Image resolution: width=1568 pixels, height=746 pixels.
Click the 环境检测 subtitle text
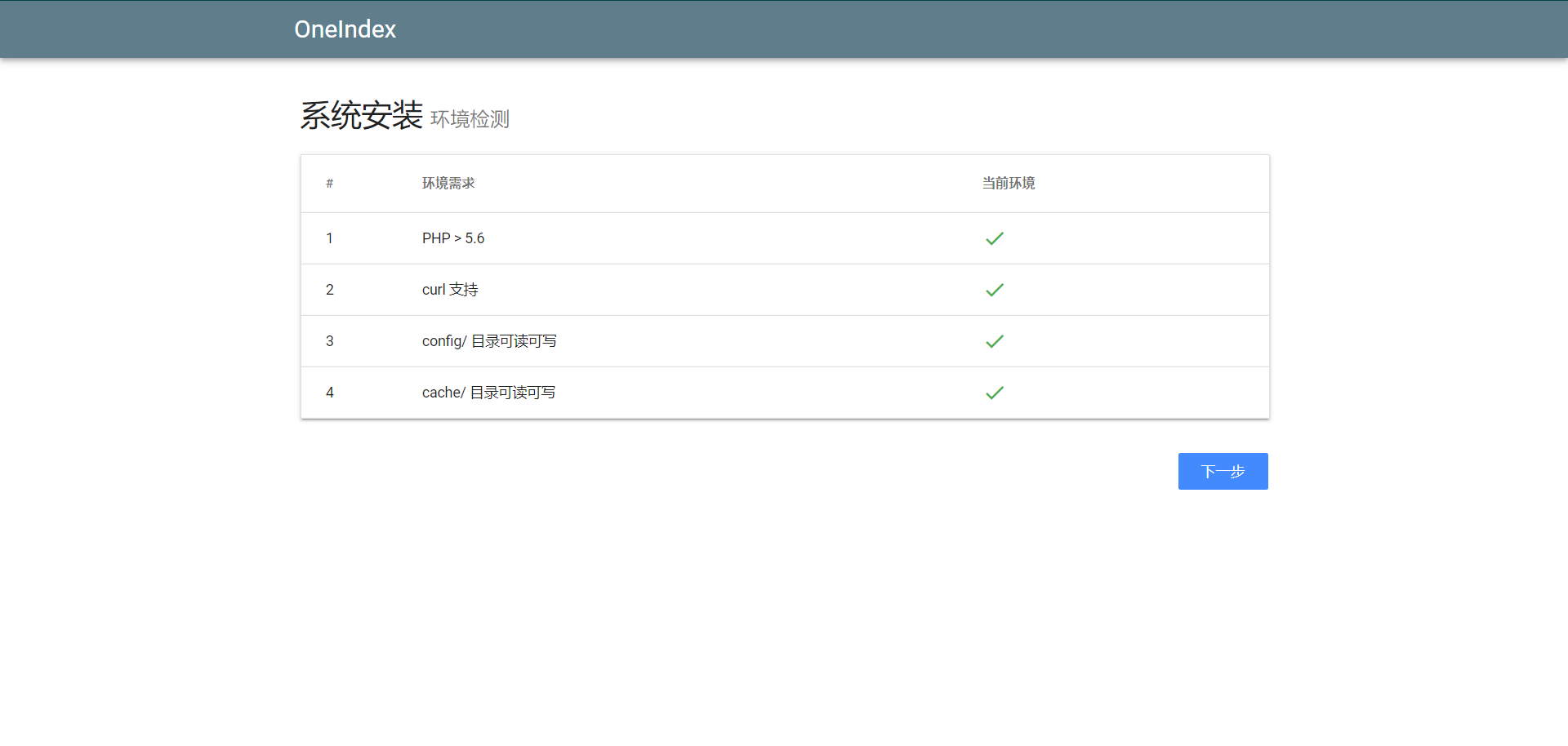click(470, 119)
